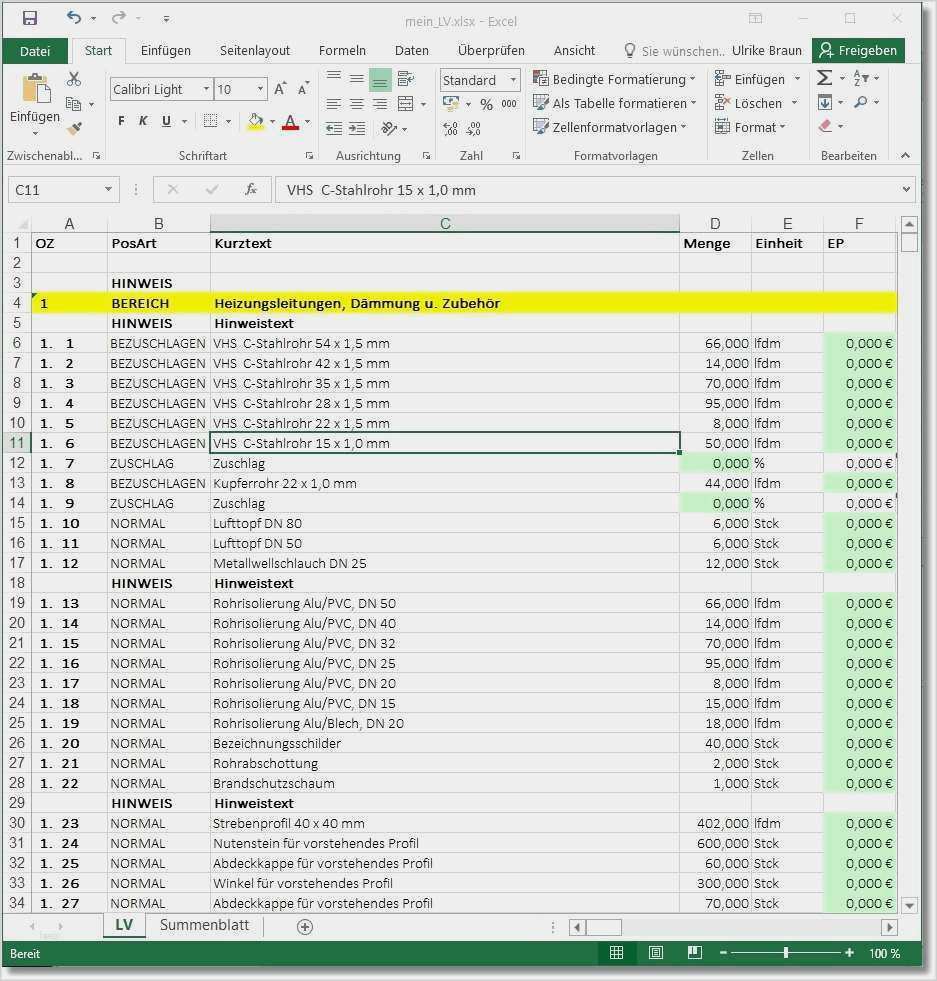Switch to the Summenblatt sheet tab
937x981 pixels.
(x=204, y=925)
